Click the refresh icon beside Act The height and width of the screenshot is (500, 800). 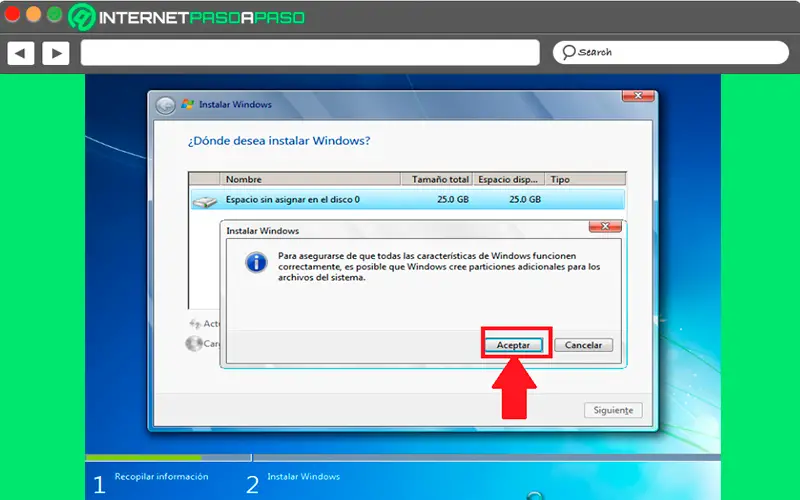point(195,324)
